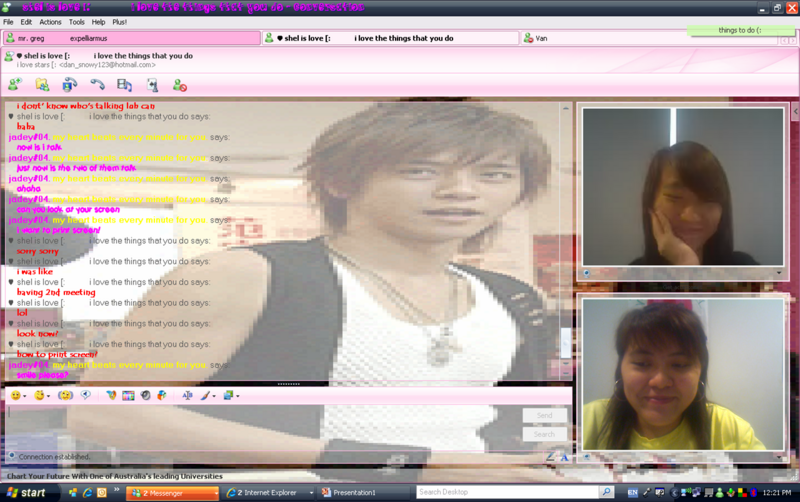Click the Search button below Send
This screenshot has height=502, width=800.
click(544, 434)
